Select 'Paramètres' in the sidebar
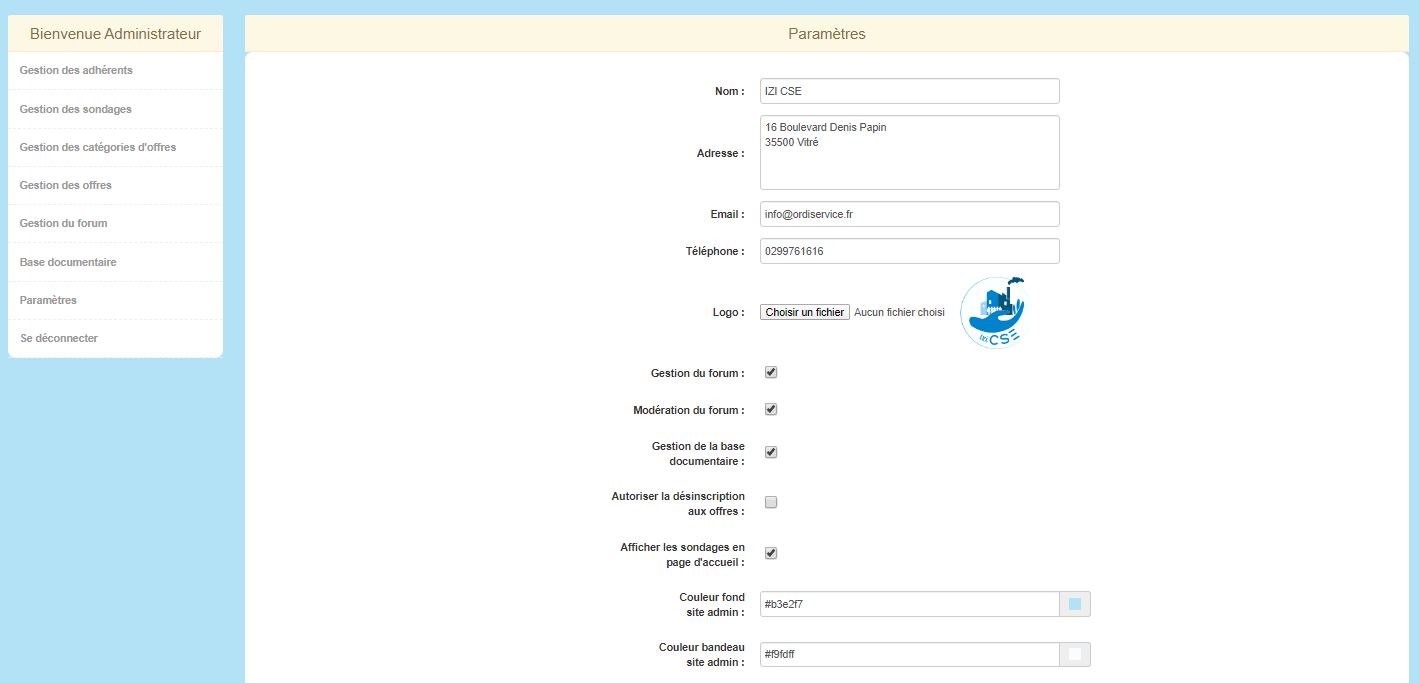The width and height of the screenshot is (1419, 683). pos(48,300)
